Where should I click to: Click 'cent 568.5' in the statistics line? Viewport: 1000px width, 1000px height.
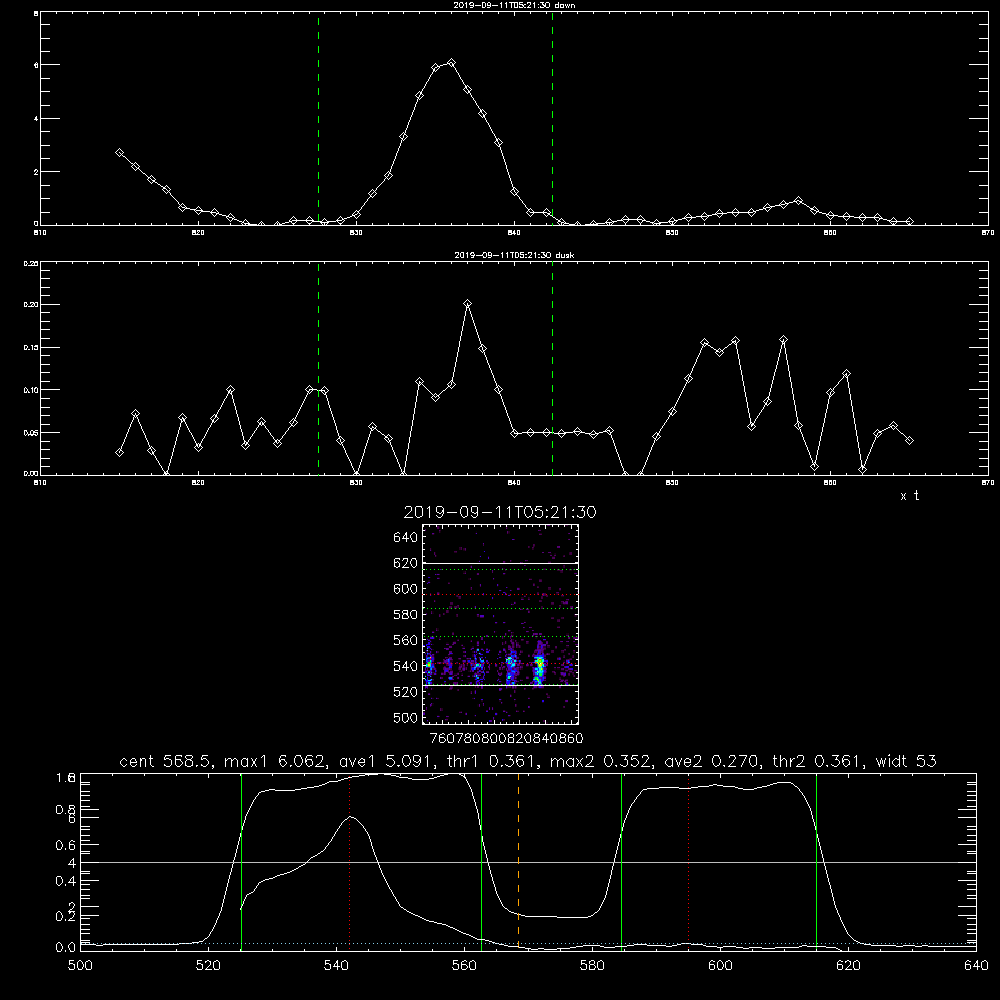(x=165, y=761)
